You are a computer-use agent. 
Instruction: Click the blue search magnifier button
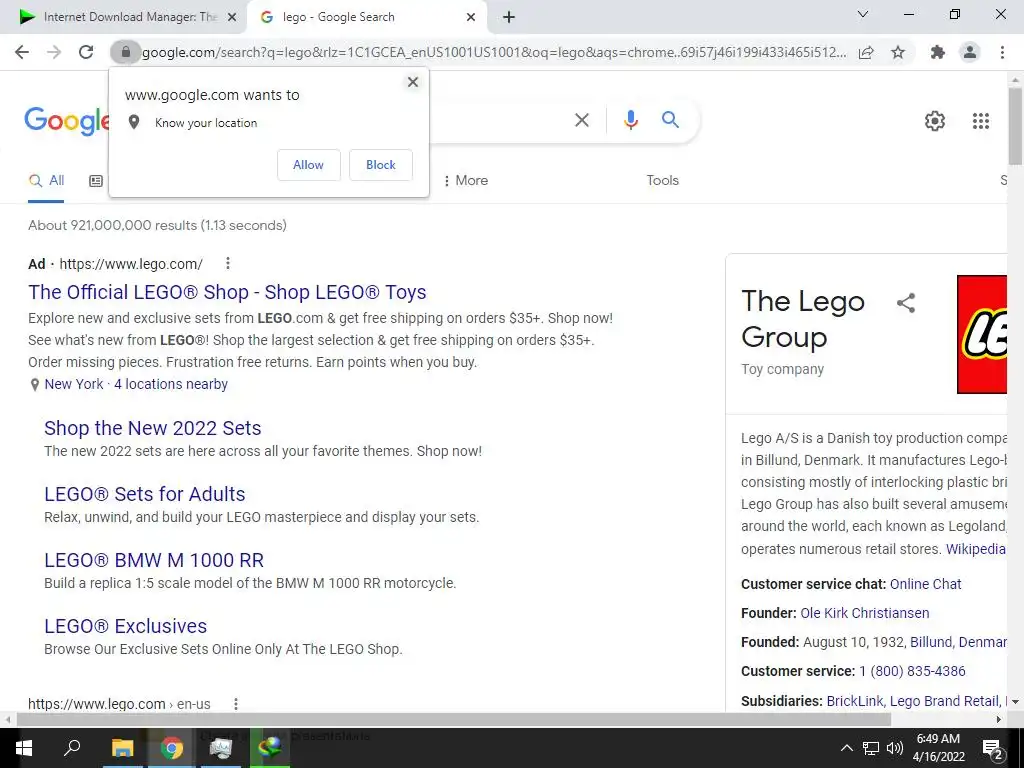[670, 120]
